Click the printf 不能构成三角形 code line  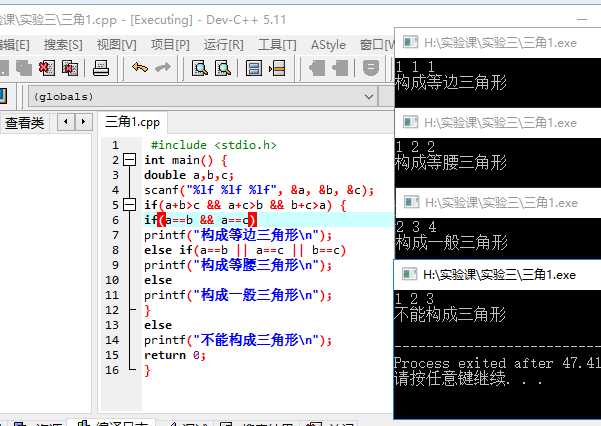tap(238, 340)
